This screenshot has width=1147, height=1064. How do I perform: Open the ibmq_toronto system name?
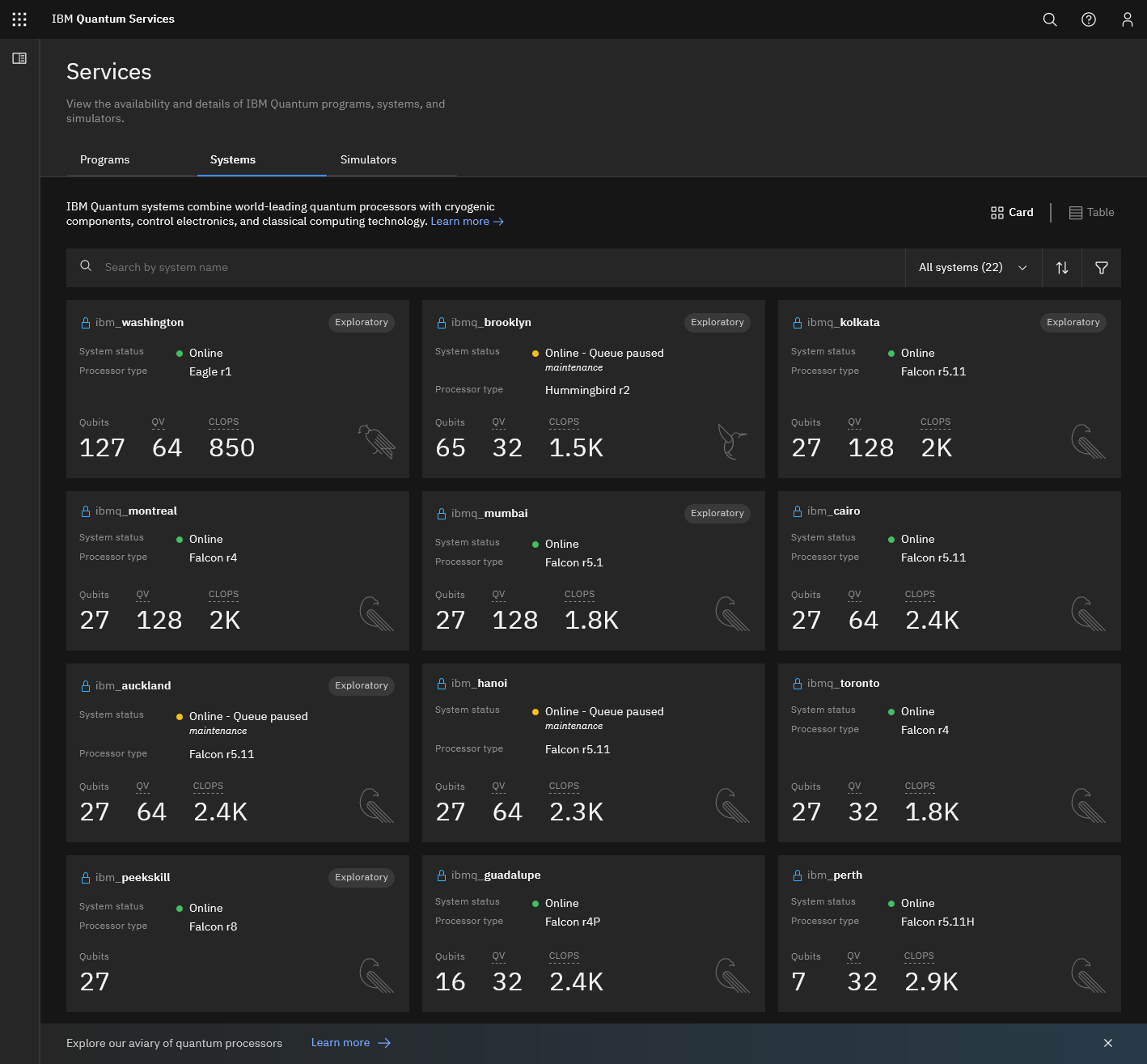coord(843,684)
